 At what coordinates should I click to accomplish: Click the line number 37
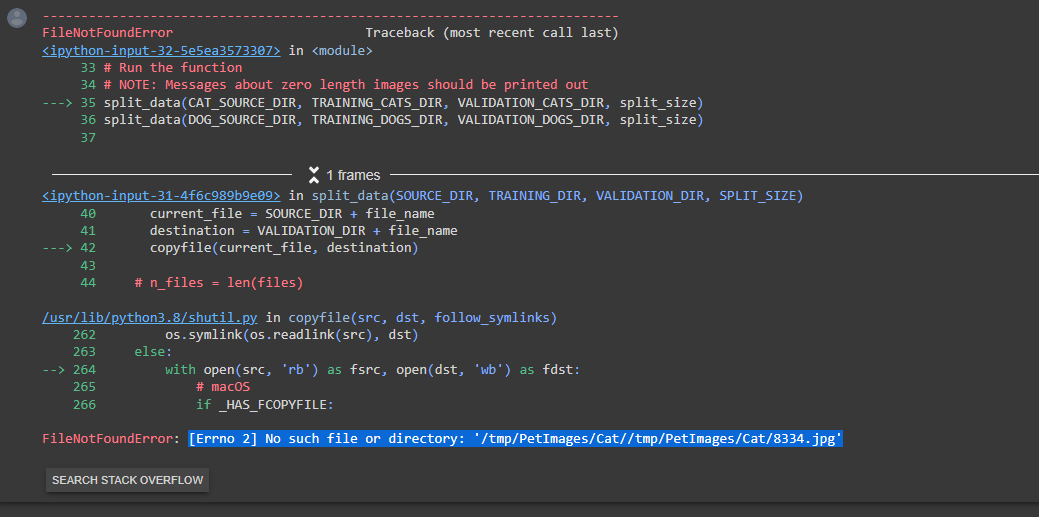88,137
